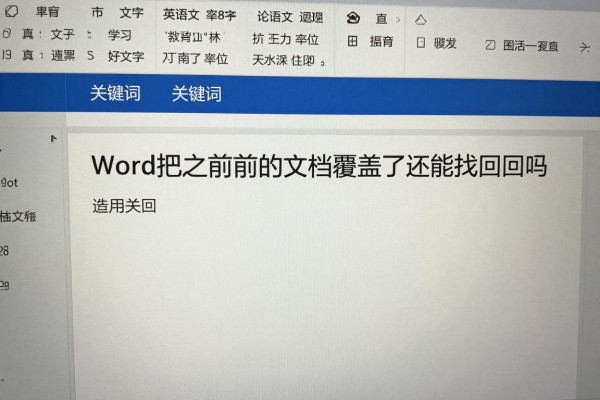Click the tag-shaped icon beside 率育
Viewport: 600px width, 400px height.
click(11, 11)
